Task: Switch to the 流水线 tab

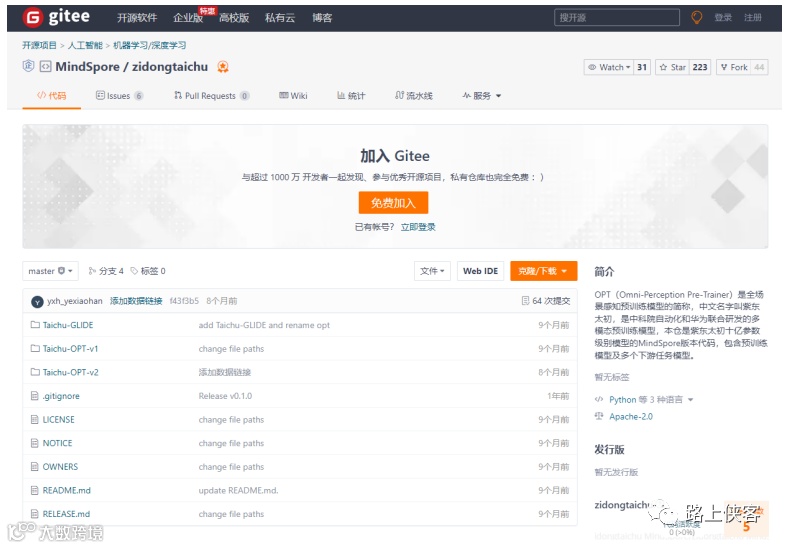Action: tap(414, 95)
